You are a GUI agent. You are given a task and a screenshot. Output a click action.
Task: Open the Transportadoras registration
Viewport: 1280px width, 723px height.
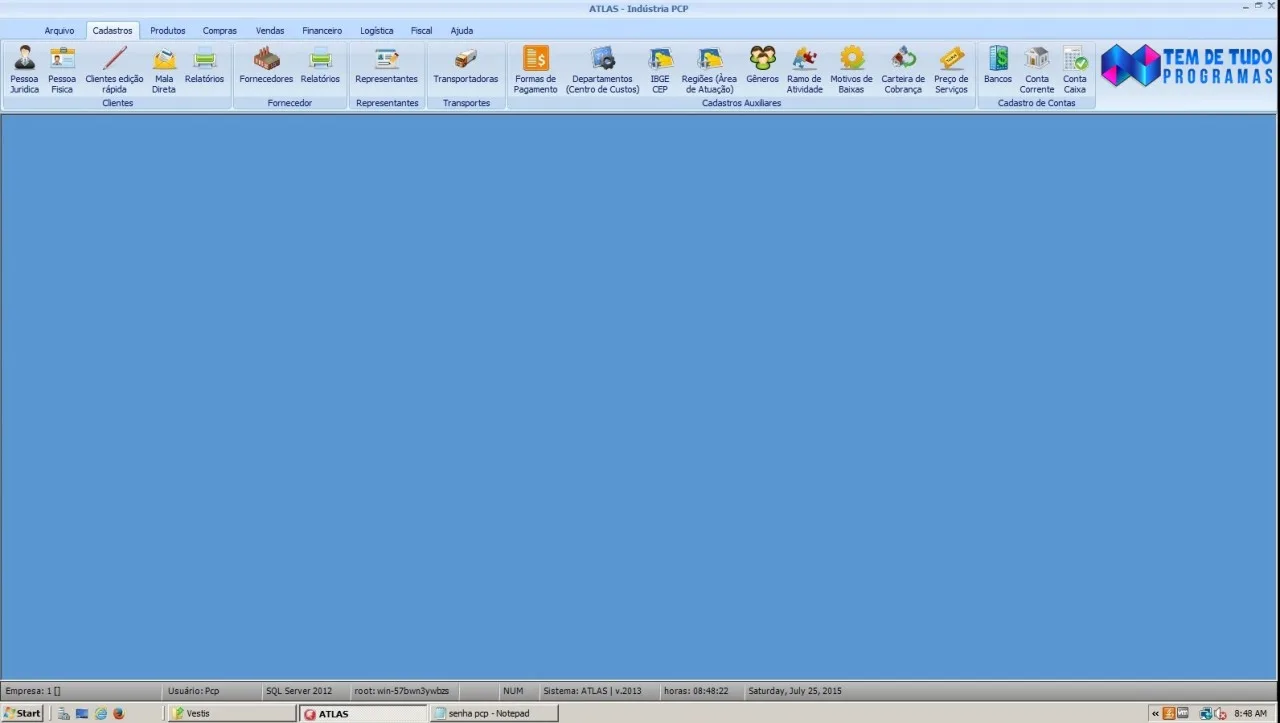click(465, 65)
